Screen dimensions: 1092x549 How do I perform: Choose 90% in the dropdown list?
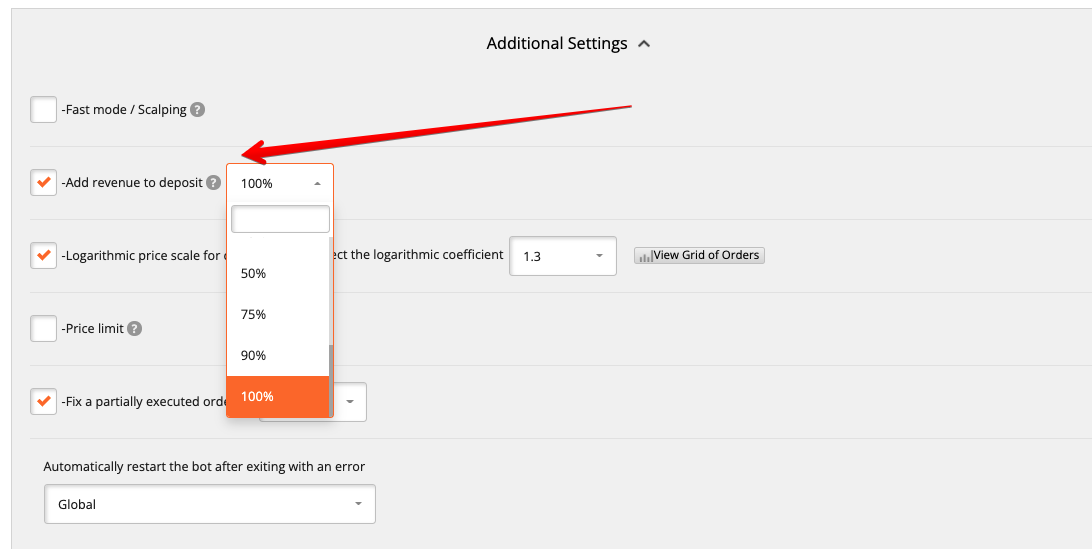pyautogui.click(x=278, y=355)
